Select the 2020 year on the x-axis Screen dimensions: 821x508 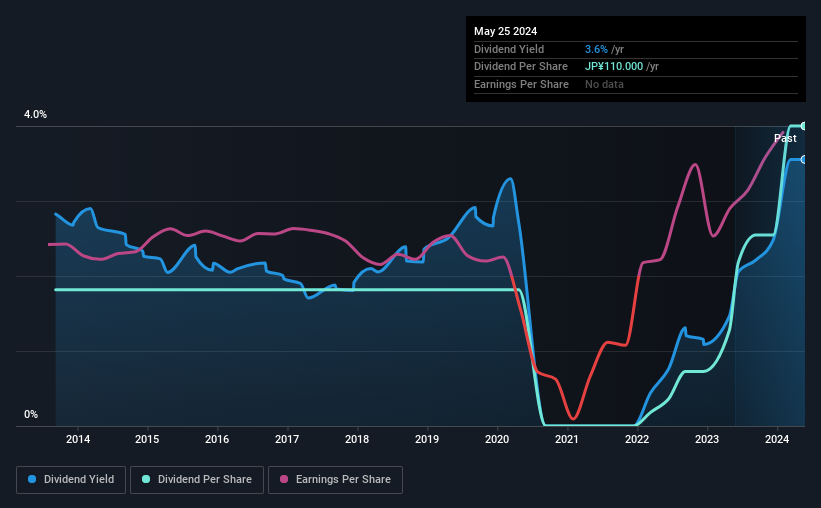[x=497, y=439]
